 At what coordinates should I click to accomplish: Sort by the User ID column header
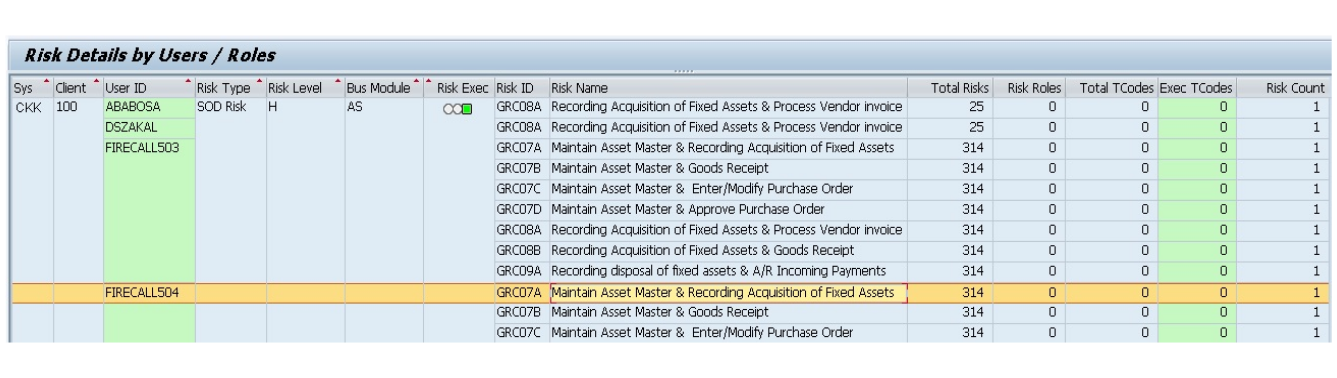pyautogui.click(x=148, y=88)
